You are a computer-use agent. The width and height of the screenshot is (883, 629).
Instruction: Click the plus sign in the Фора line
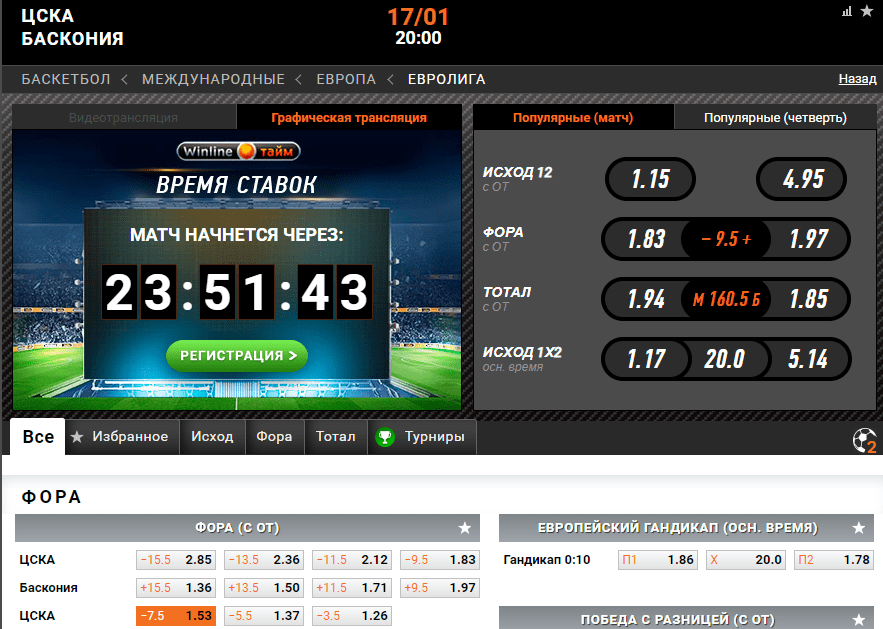(x=747, y=239)
